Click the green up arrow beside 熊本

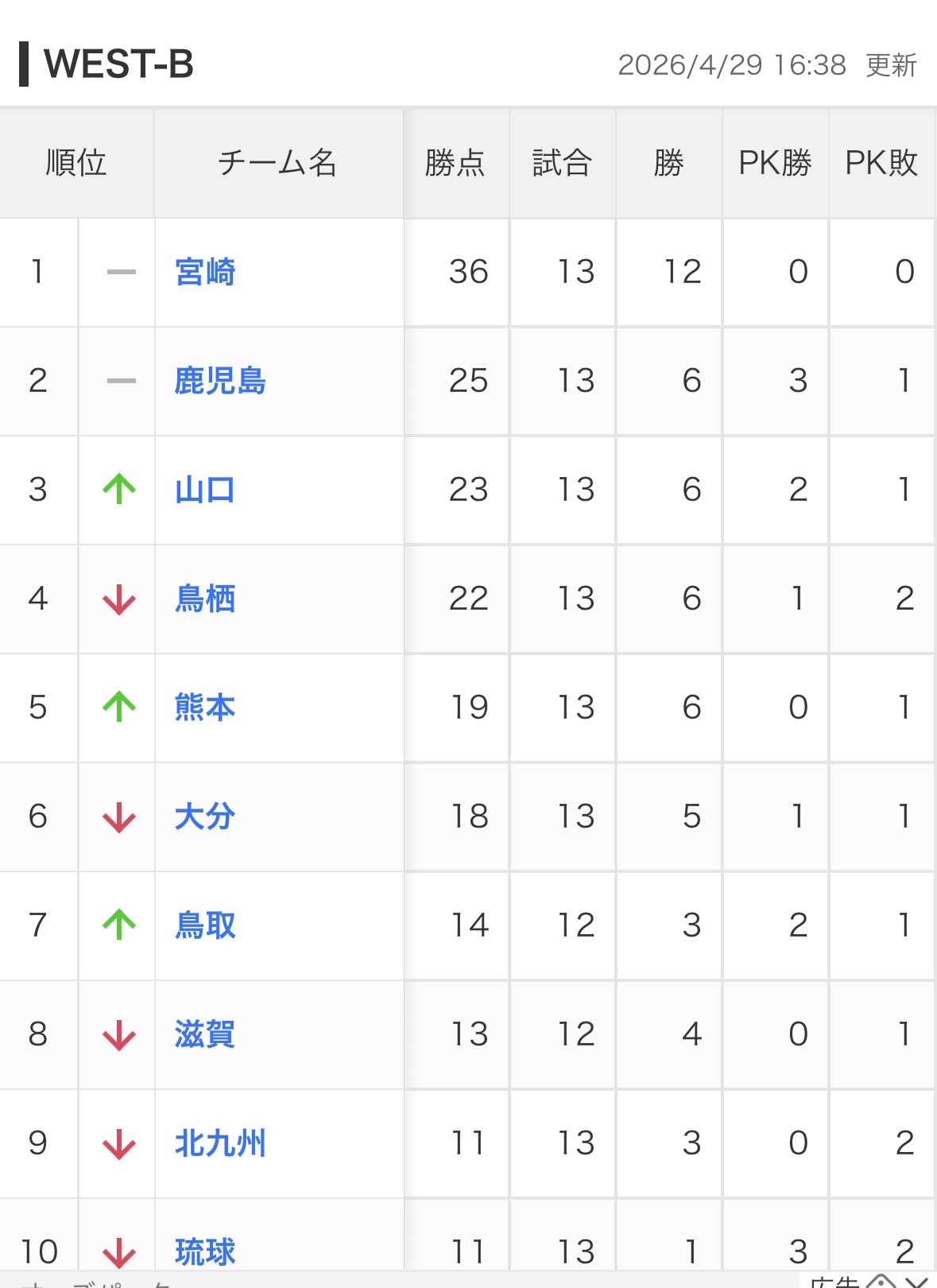[x=119, y=707]
